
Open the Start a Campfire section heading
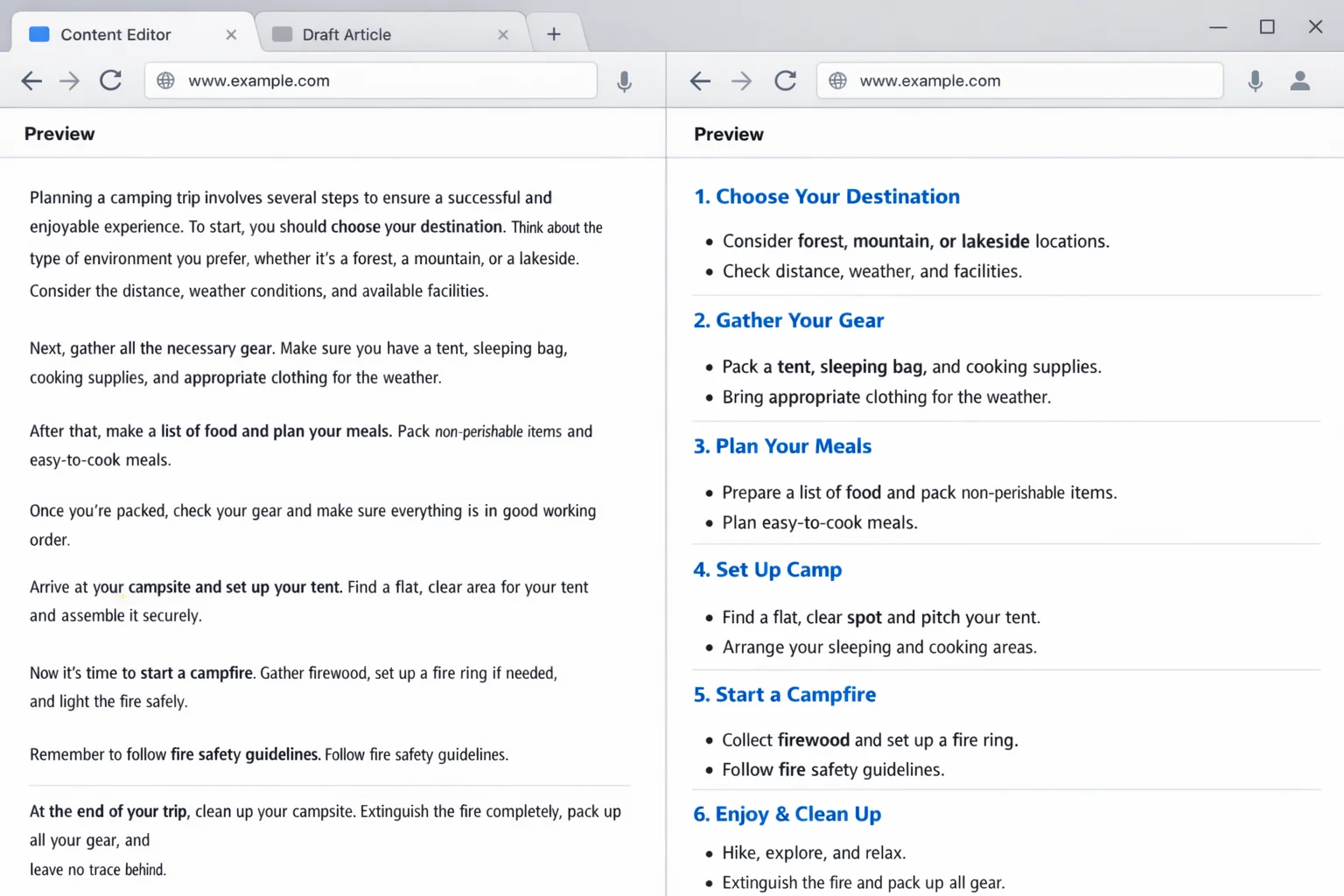(784, 694)
